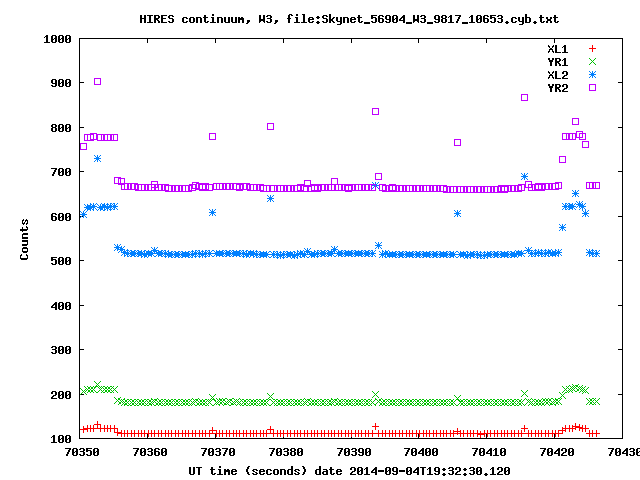
Task: Click the x-axis tick label 70370
Action: click(x=218, y=452)
